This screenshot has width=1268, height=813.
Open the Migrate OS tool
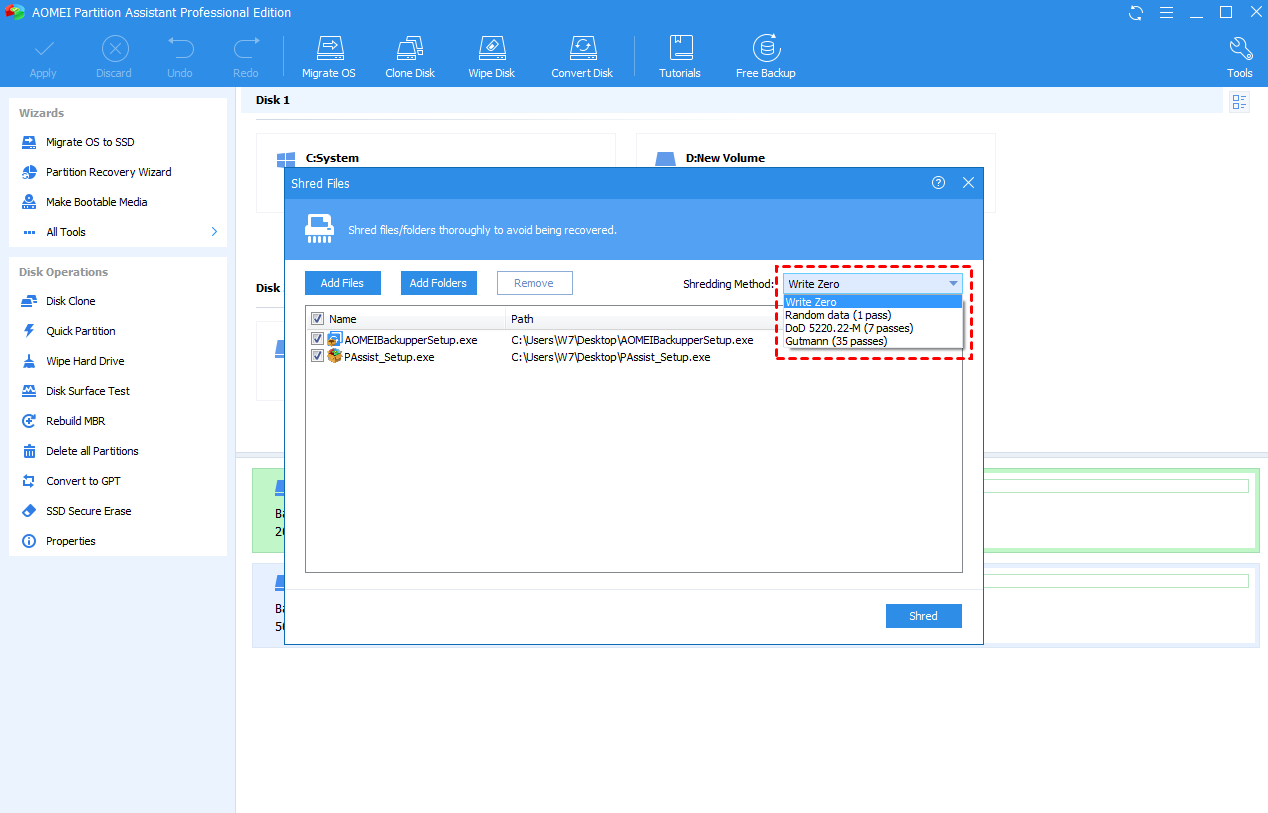point(329,58)
